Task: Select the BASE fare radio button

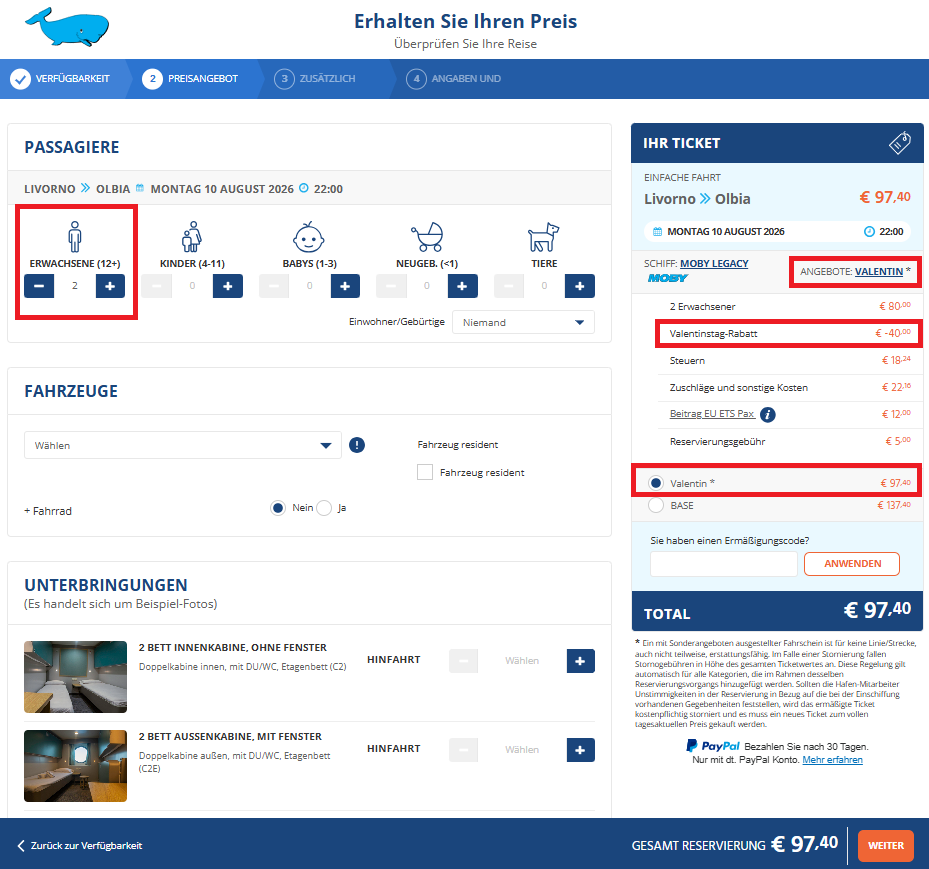Action: [x=656, y=506]
